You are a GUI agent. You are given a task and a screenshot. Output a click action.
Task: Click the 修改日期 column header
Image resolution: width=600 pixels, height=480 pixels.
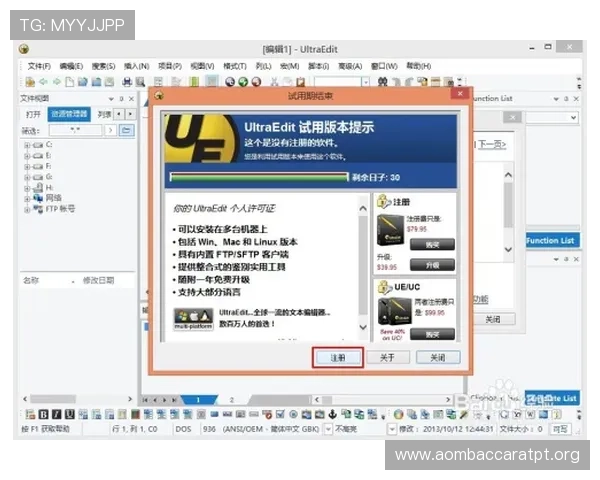[99, 280]
